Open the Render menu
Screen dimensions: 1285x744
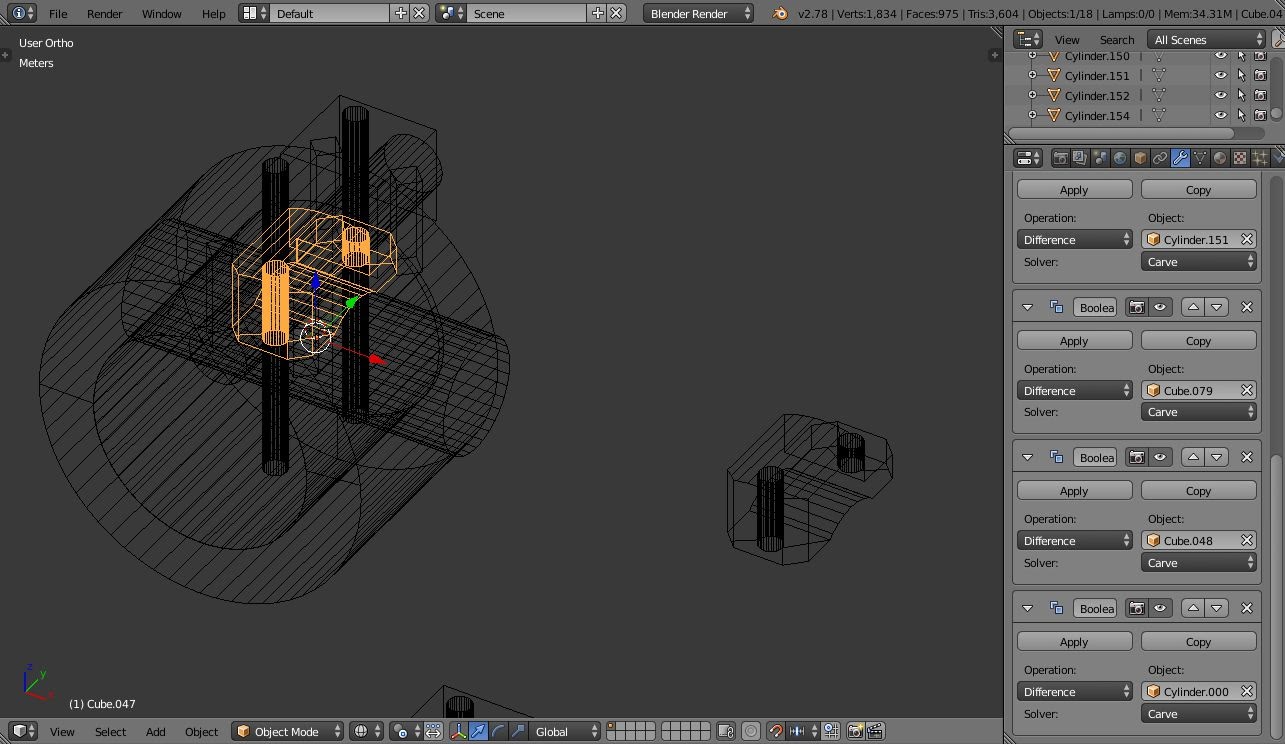coord(104,14)
